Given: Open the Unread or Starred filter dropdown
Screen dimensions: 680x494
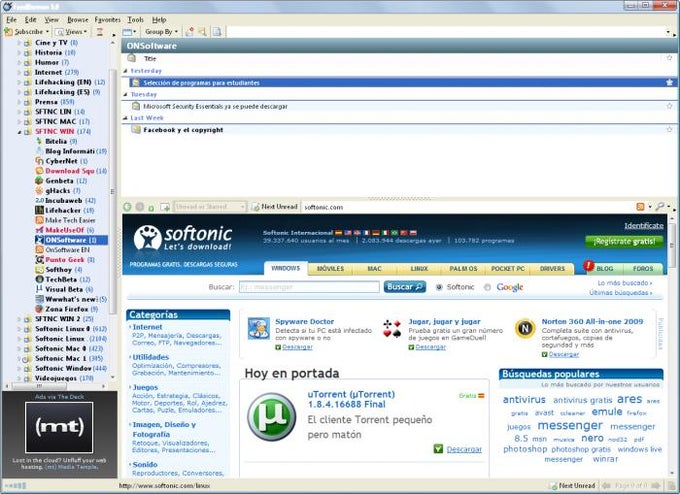Looking at the screenshot, I should pyautogui.click(x=210, y=207).
